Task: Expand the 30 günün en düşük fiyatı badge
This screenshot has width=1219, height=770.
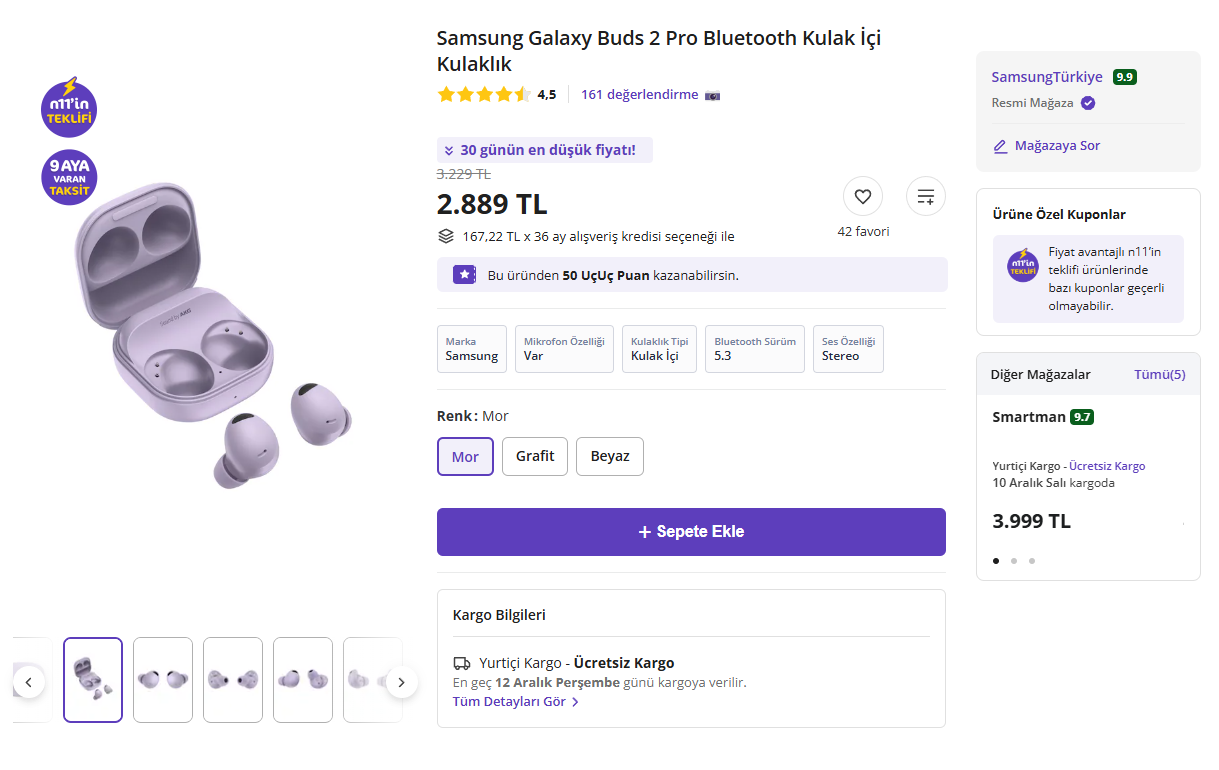Action: coord(544,150)
